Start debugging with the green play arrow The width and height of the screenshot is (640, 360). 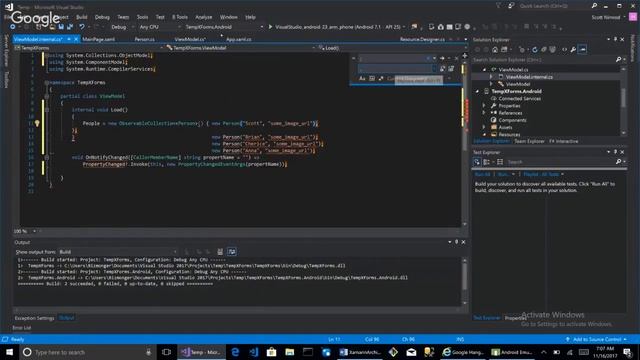tap(270, 27)
